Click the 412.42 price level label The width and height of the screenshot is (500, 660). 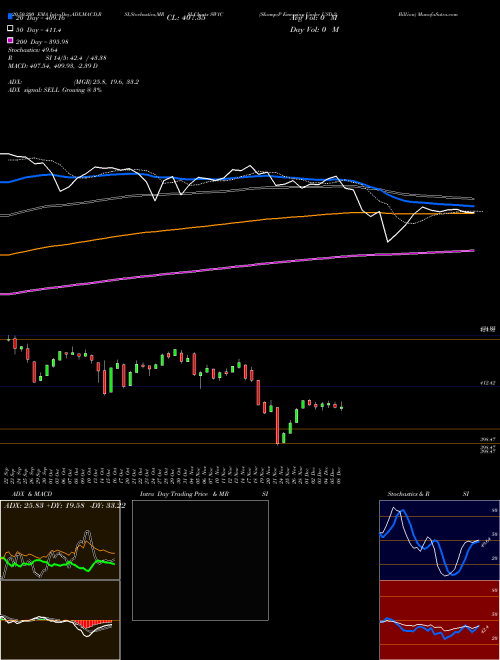488,383
